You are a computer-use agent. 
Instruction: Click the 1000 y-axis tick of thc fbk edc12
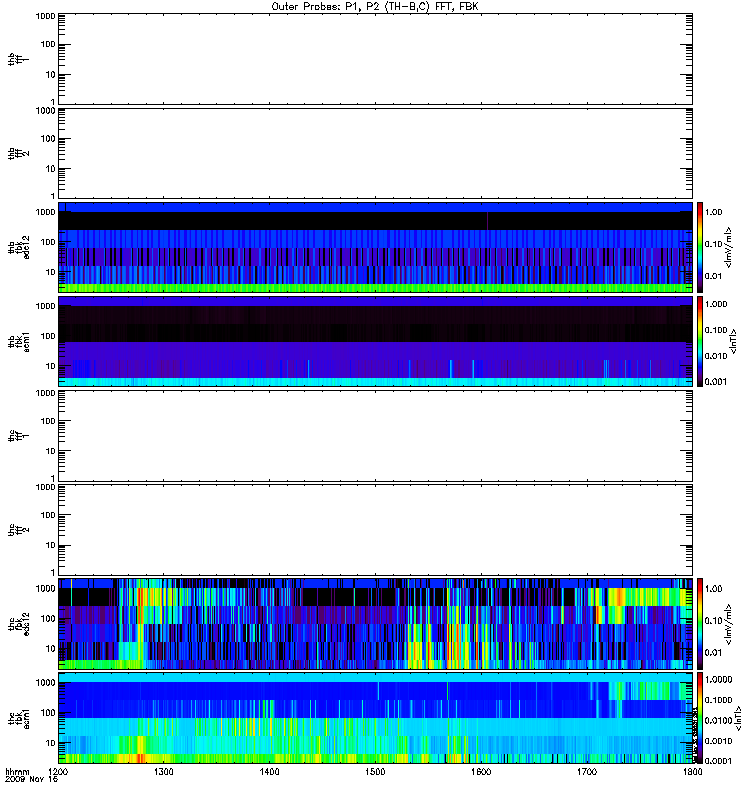45,588
